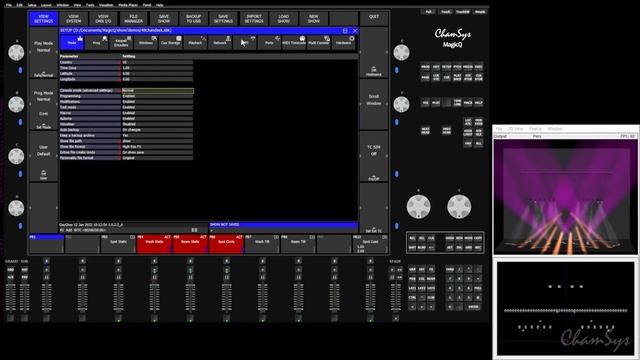Click encoder wheel C
The width and height of the screenshot is (640, 360).
tap(16, 156)
